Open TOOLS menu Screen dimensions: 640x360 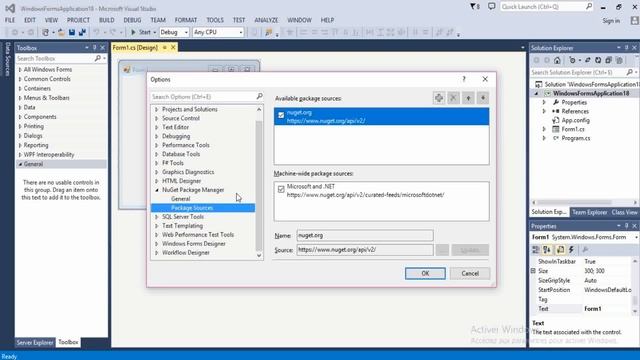point(215,20)
